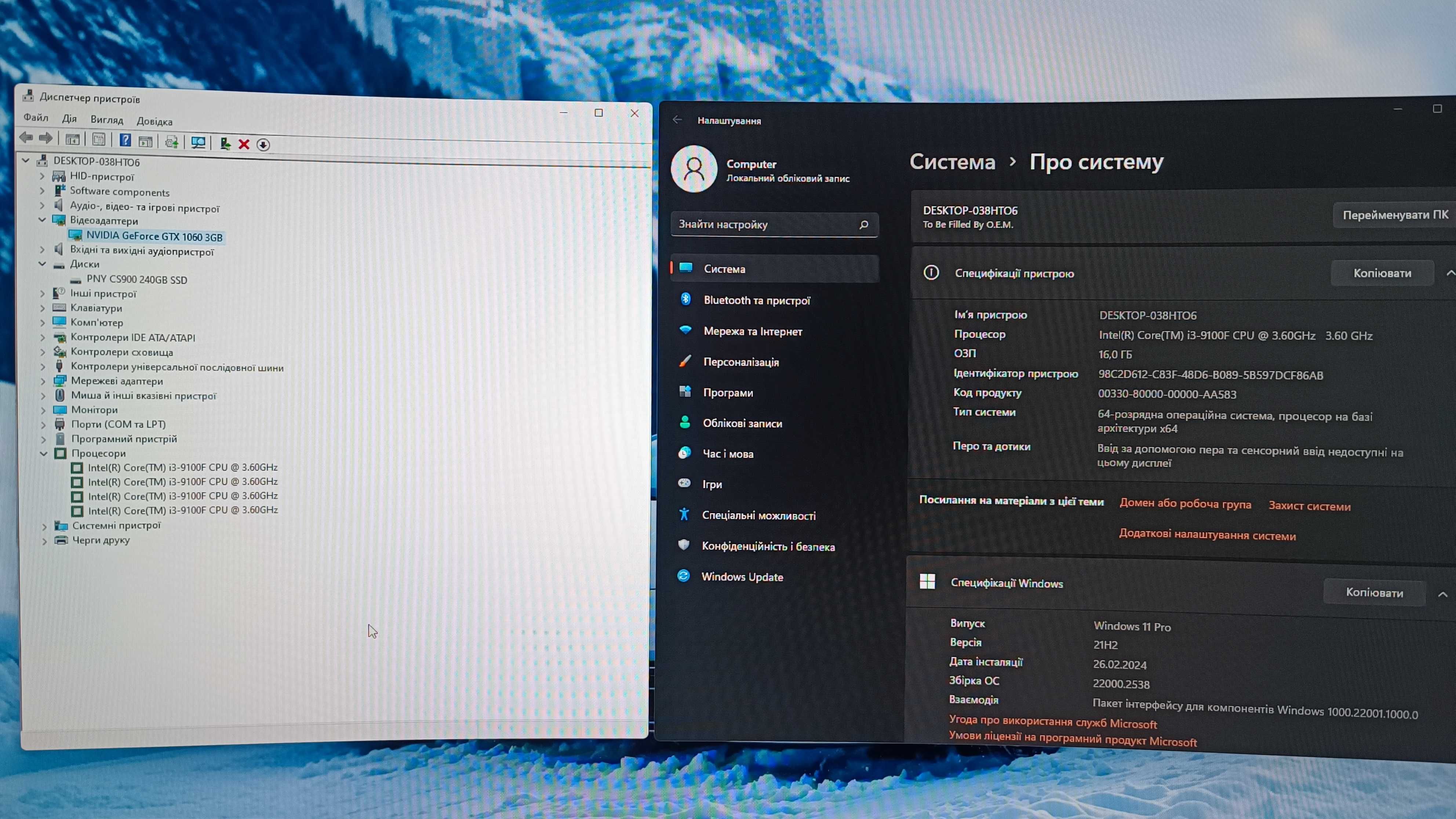
Task: Open the Вигляд menu in Device Manager
Action: [107, 120]
